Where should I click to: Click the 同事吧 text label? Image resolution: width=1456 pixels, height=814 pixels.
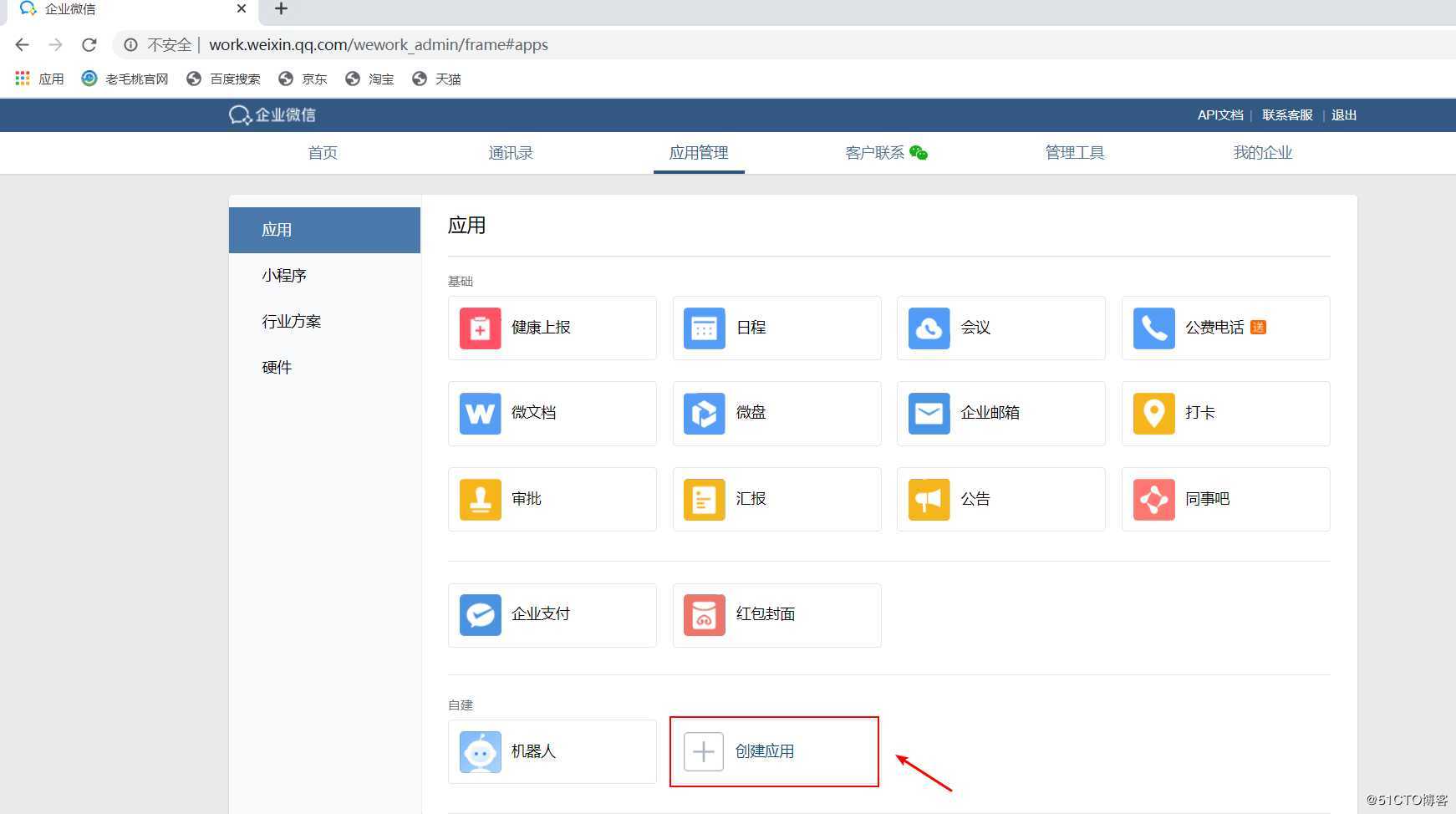(x=1208, y=499)
